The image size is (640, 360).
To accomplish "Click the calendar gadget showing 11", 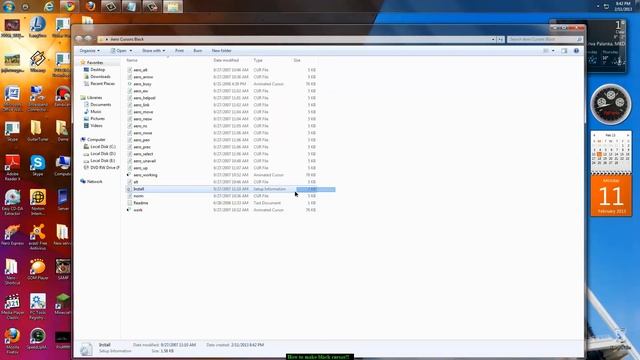I will (611, 195).
